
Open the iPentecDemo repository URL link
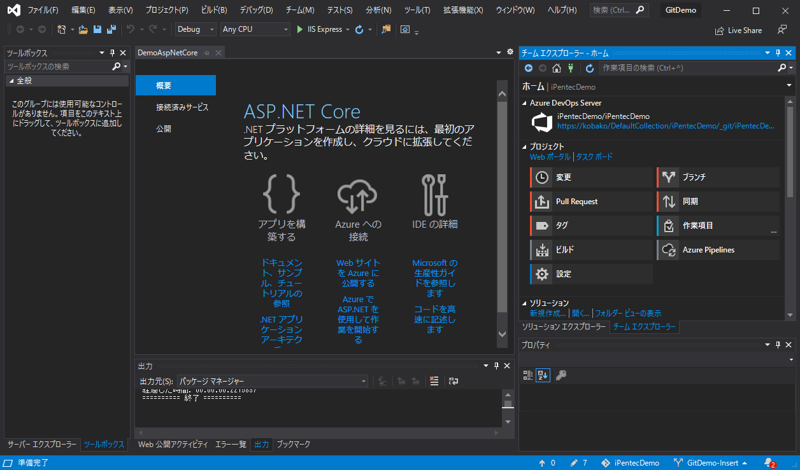[666, 126]
